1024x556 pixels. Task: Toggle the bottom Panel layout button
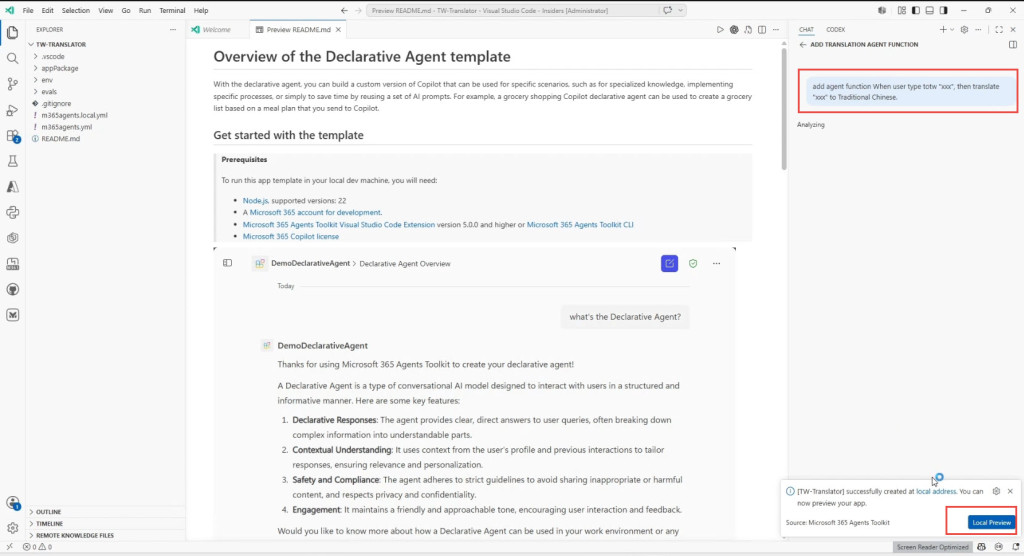tap(929, 10)
